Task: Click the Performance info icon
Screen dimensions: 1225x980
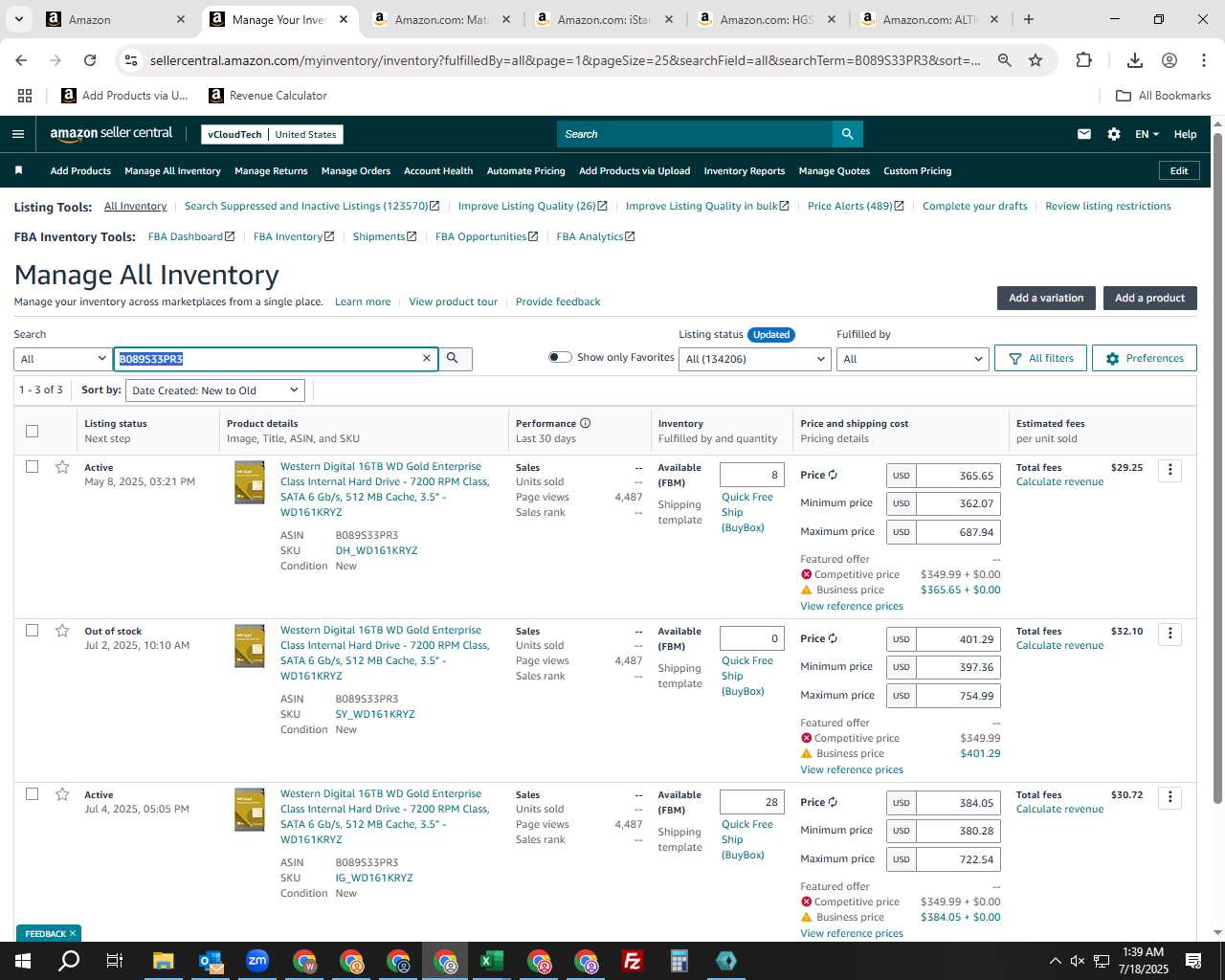Action: (585, 423)
